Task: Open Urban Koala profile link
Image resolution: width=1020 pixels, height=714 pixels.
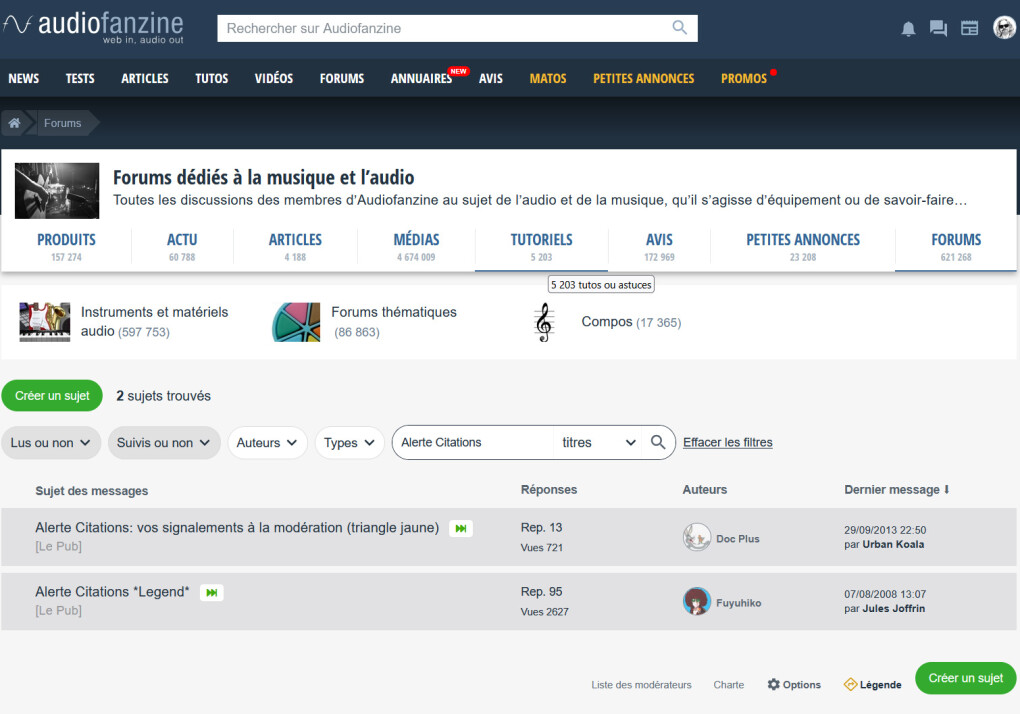Action: click(893, 544)
